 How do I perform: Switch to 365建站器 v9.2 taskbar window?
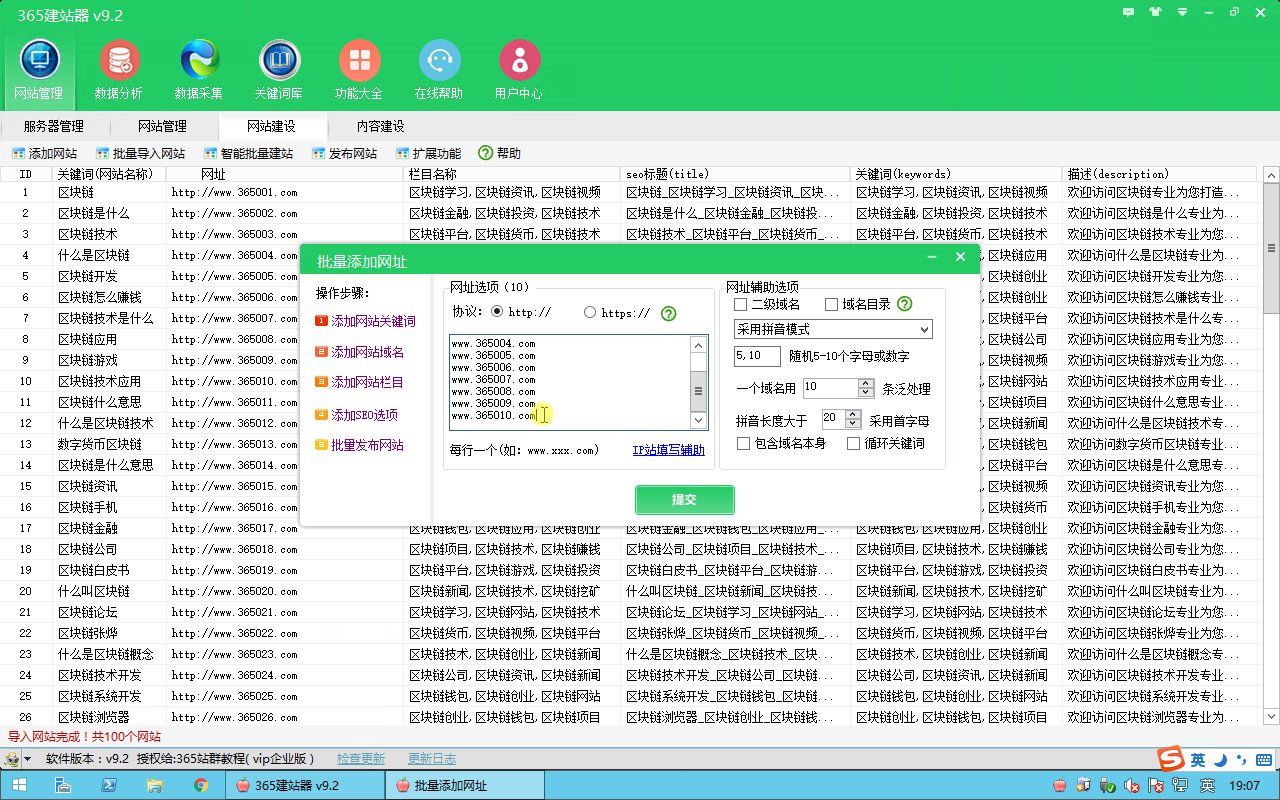tap(306, 785)
